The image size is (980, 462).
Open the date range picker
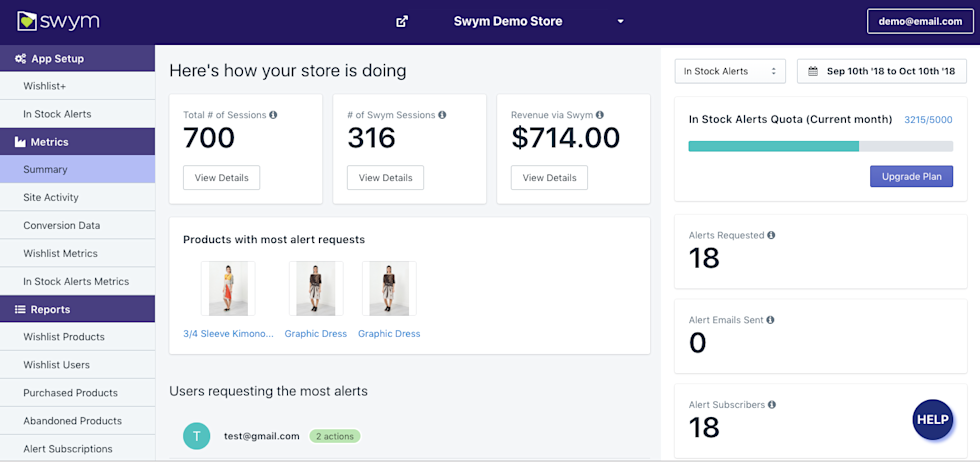[882, 71]
